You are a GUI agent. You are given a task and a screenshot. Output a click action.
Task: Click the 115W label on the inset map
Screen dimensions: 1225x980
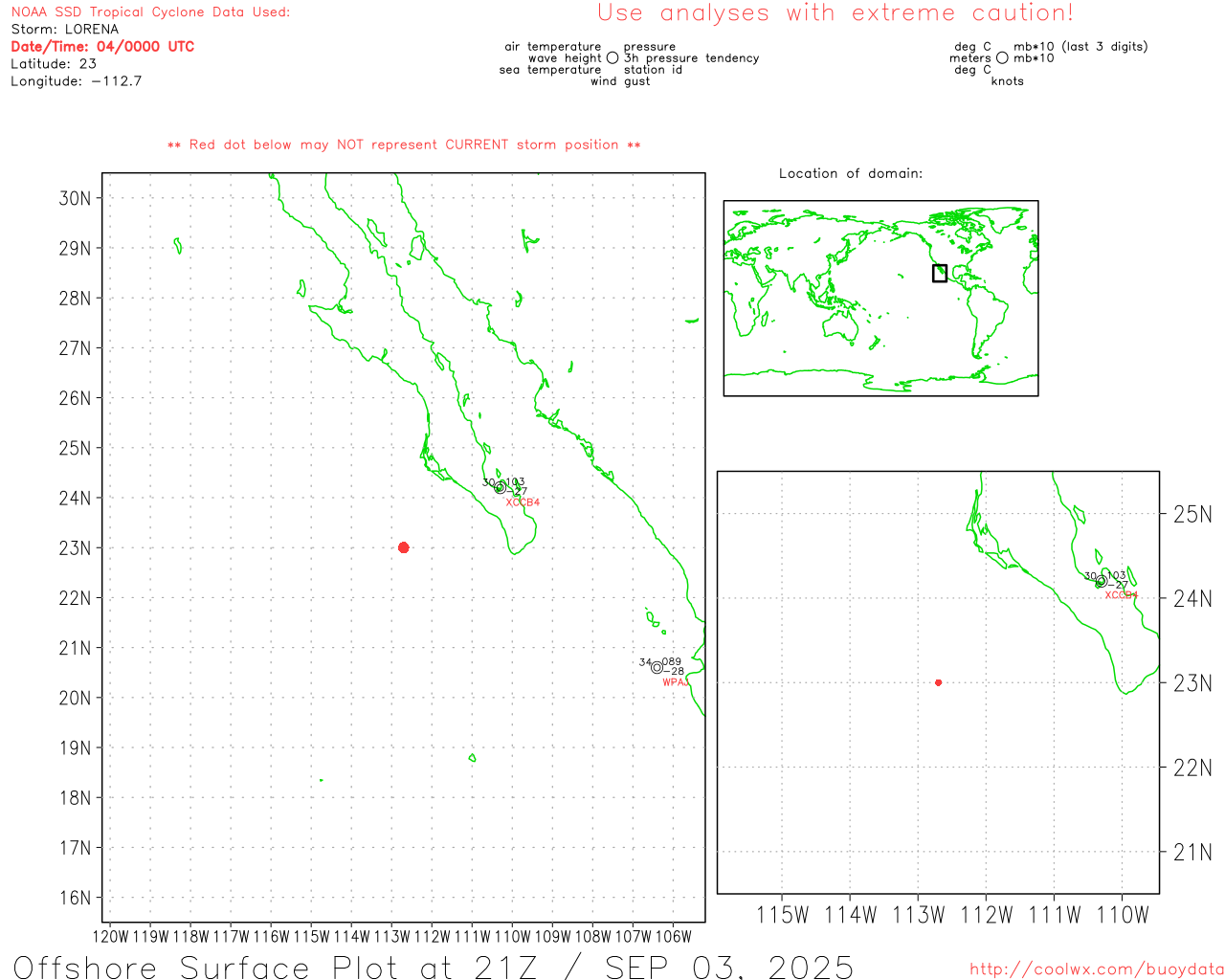782,916
